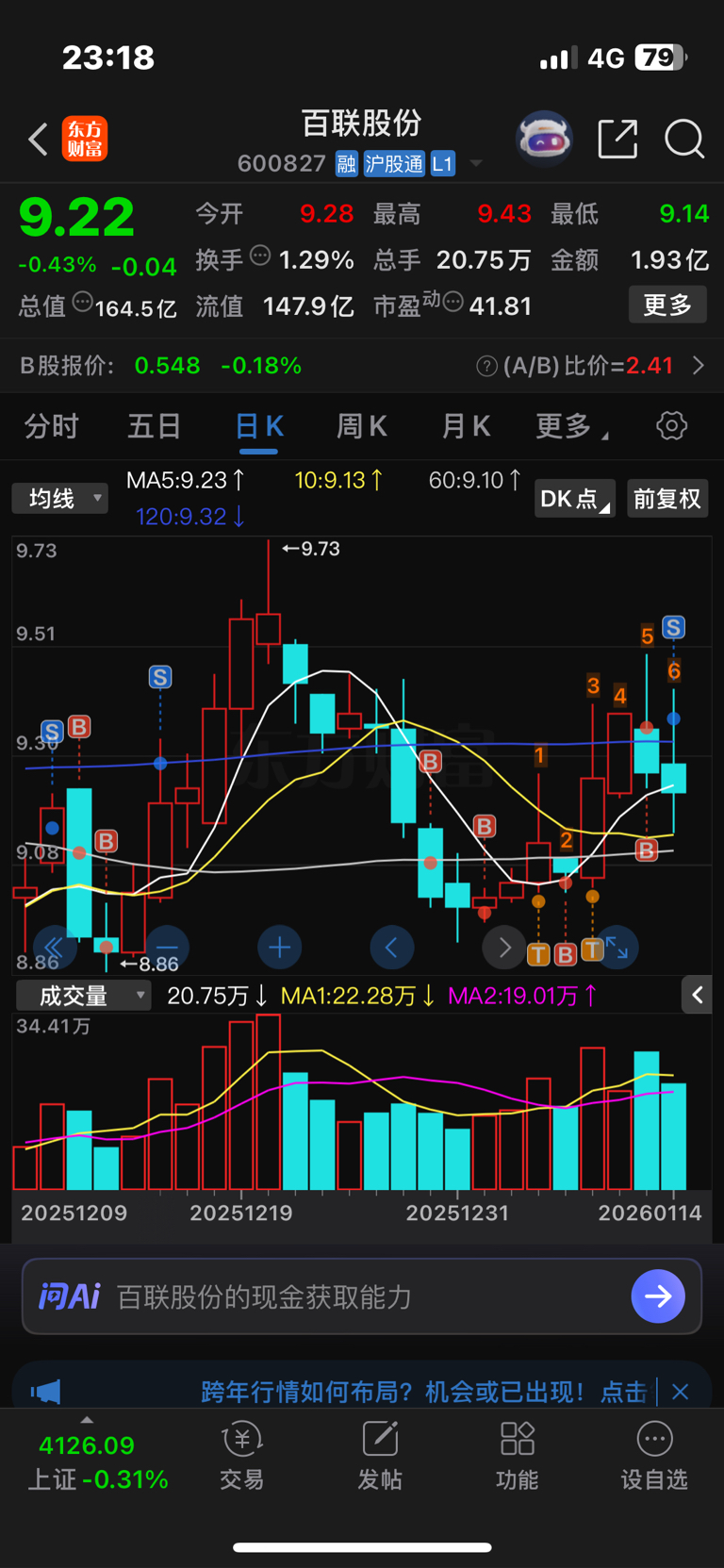Screen dimensions: 724x1568
Task: Tap info icon next to 市盈动
Action: [x=453, y=302]
